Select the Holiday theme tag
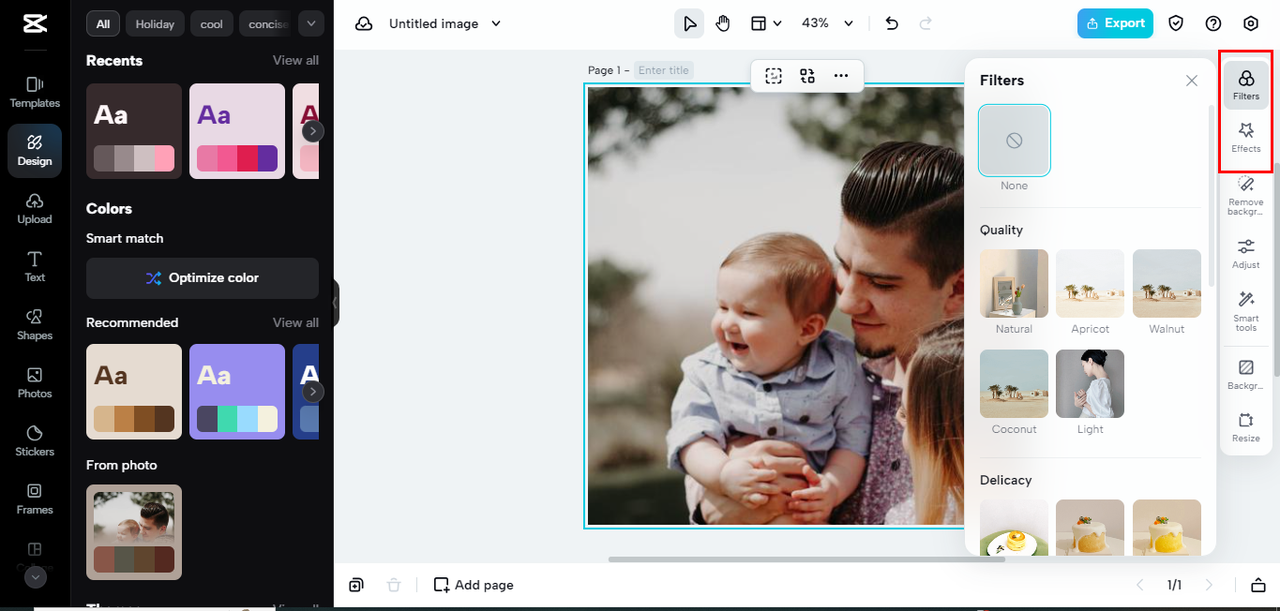Screen dimensions: 1280x611 [x=155, y=23]
